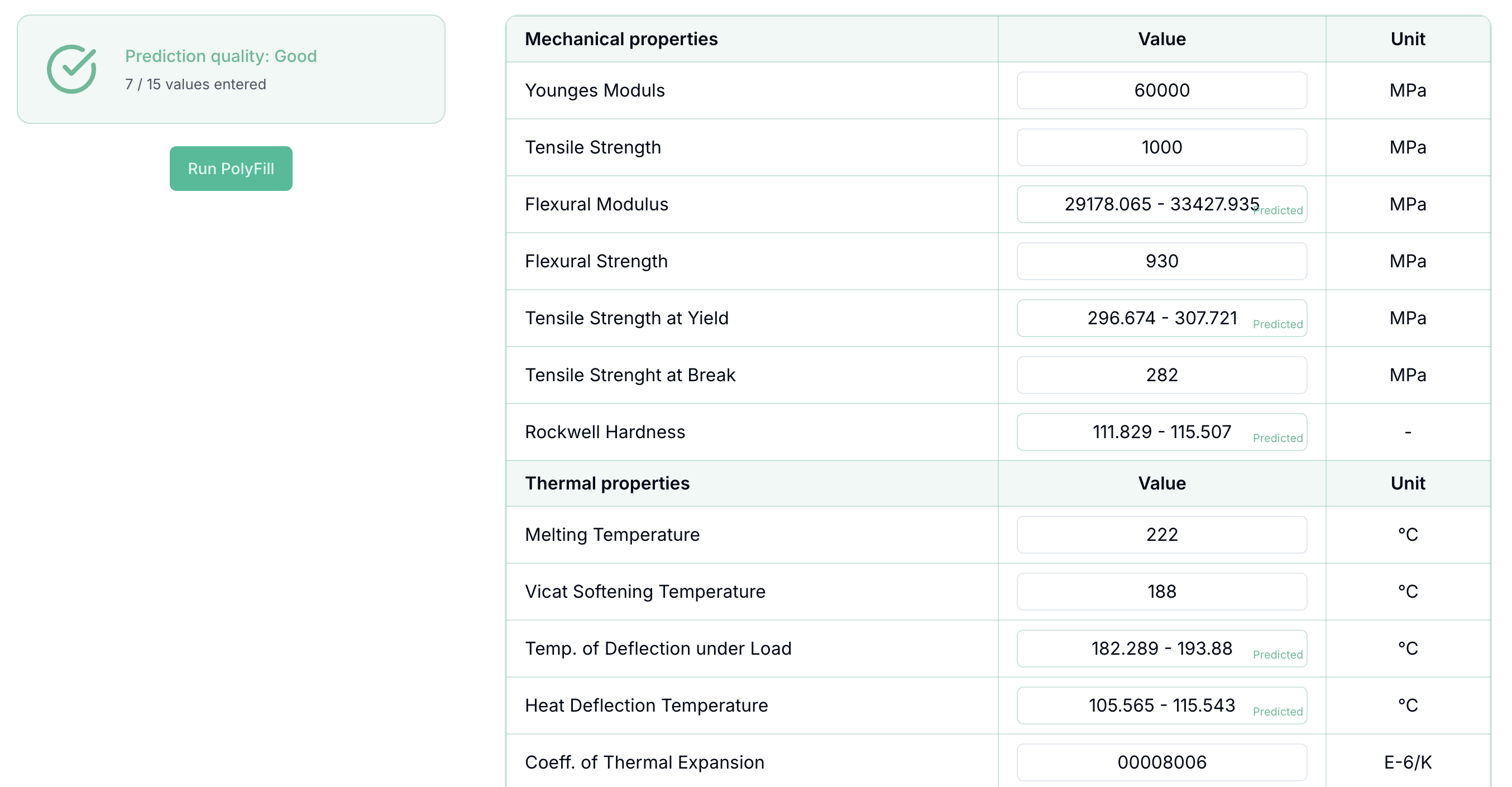Click the Mechanical properties section header
This screenshot has width=1512, height=787.
[621, 39]
